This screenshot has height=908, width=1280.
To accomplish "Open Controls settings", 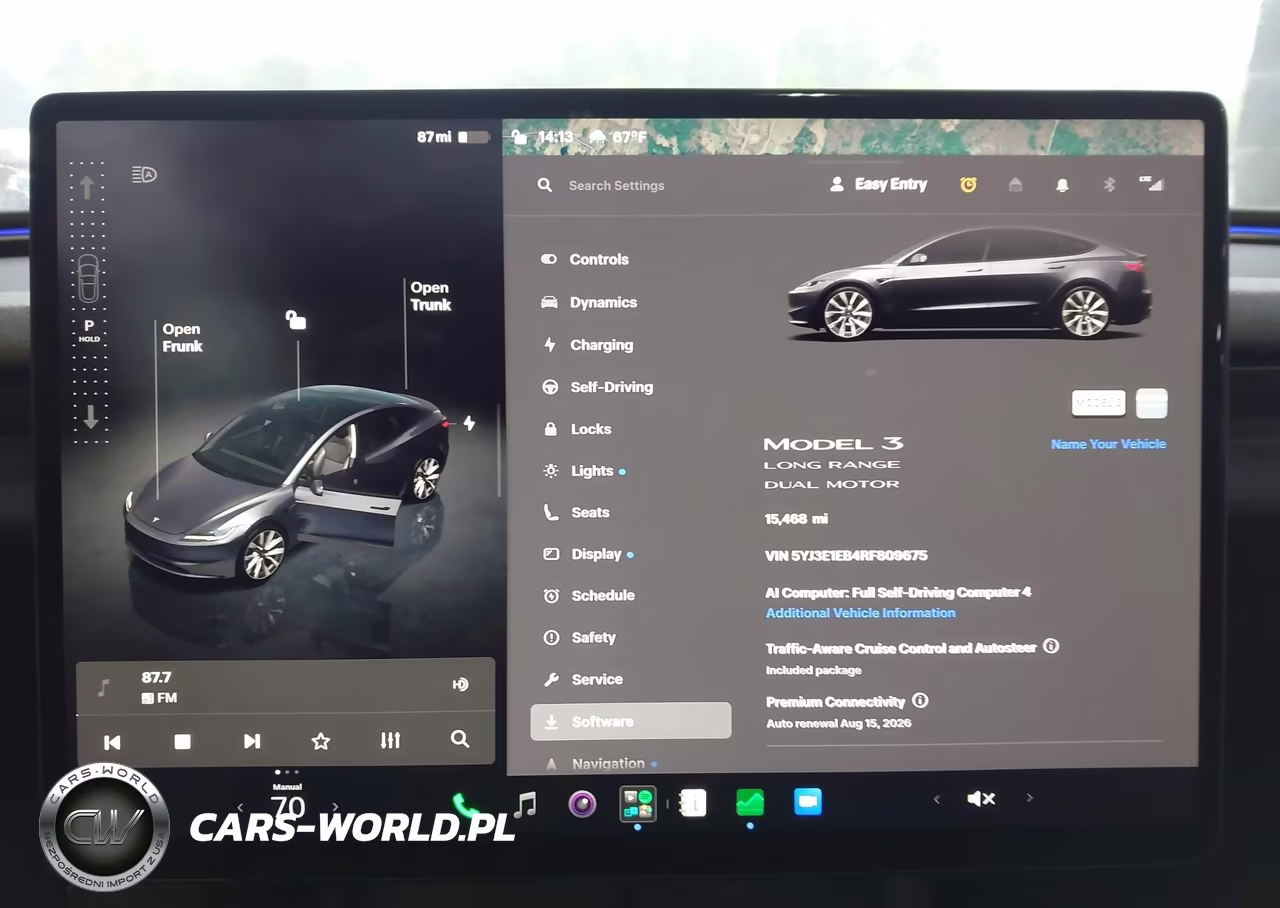I will point(585,259).
